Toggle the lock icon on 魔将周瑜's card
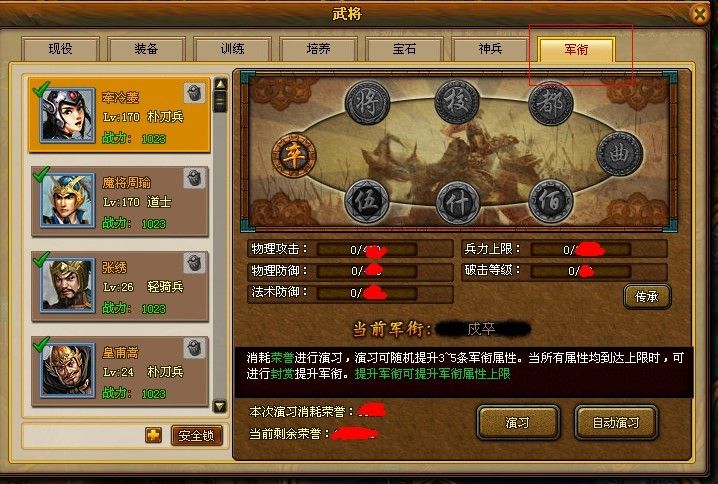 [x=194, y=178]
